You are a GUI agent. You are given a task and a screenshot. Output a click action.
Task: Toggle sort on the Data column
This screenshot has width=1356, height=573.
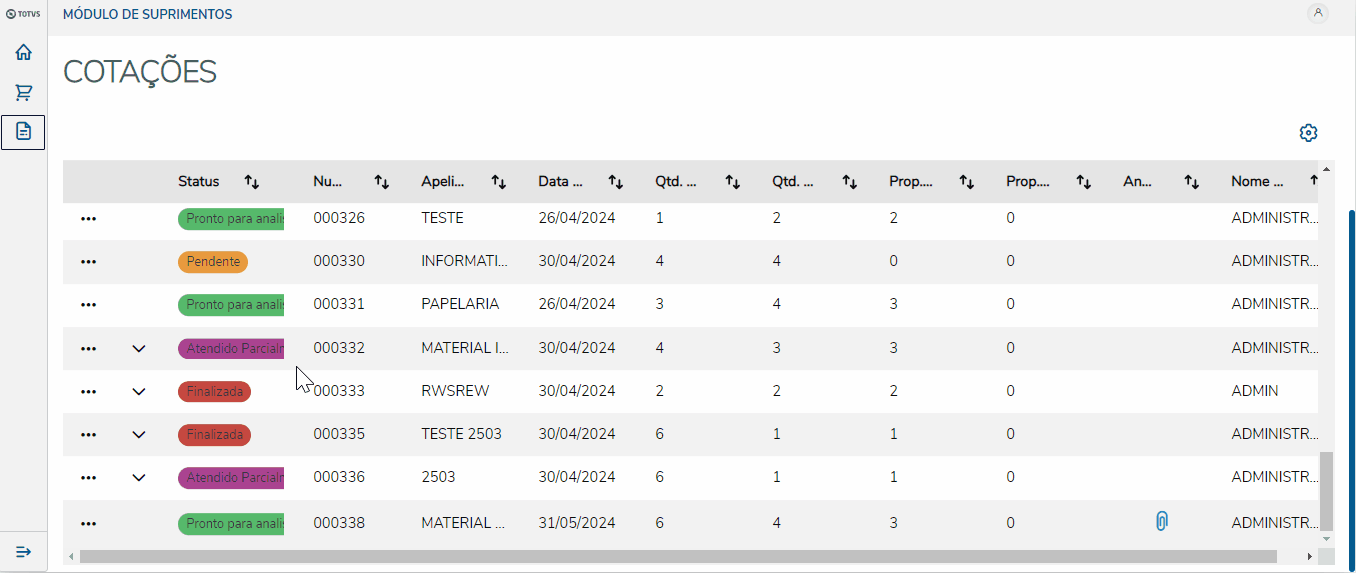[x=616, y=182]
